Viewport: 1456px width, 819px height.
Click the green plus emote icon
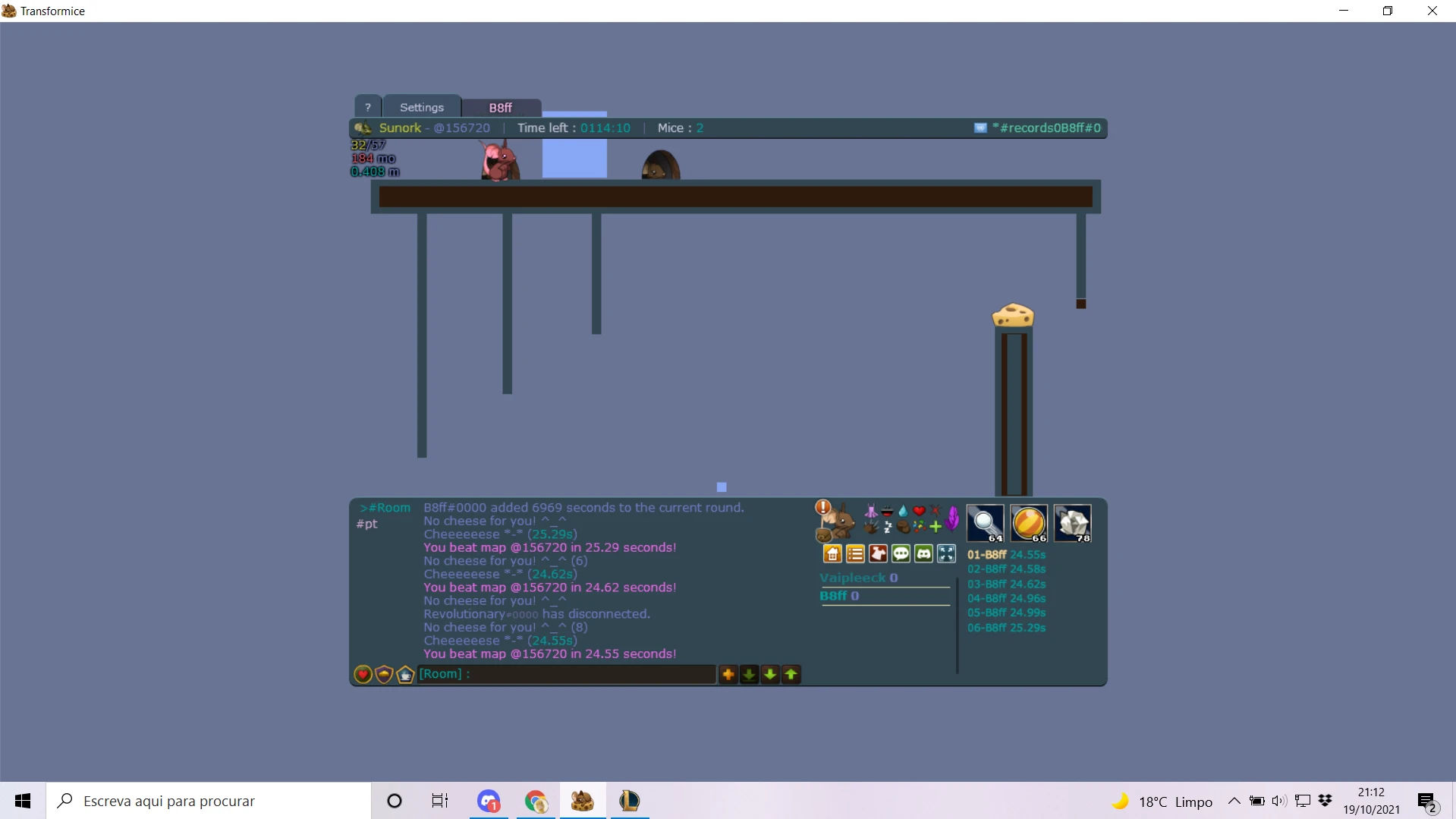click(935, 527)
